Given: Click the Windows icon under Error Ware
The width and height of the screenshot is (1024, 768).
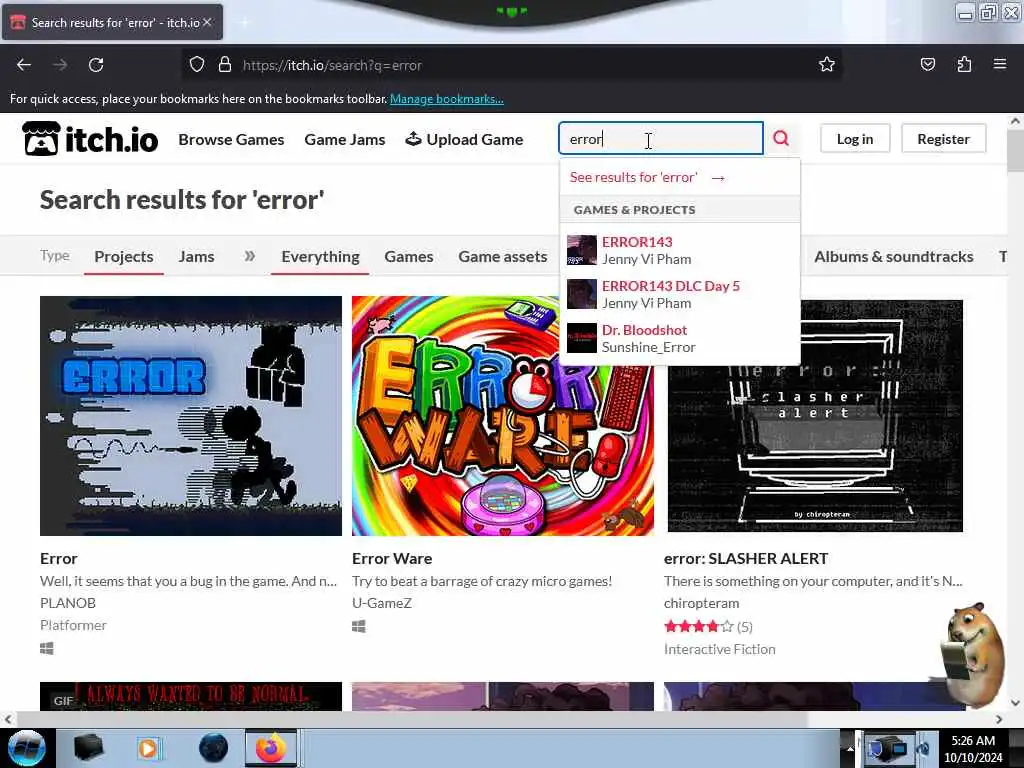Looking at the screenshot, I should click(x=359, y=626).
